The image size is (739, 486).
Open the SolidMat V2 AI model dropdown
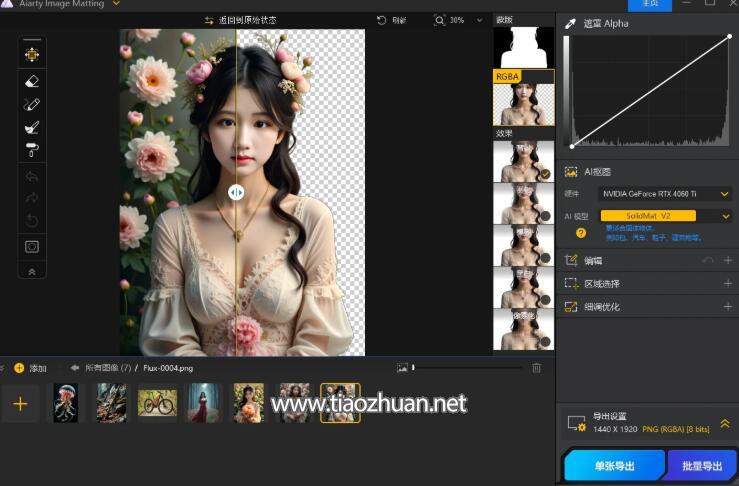pyautogui.click(x=665, y=216)
